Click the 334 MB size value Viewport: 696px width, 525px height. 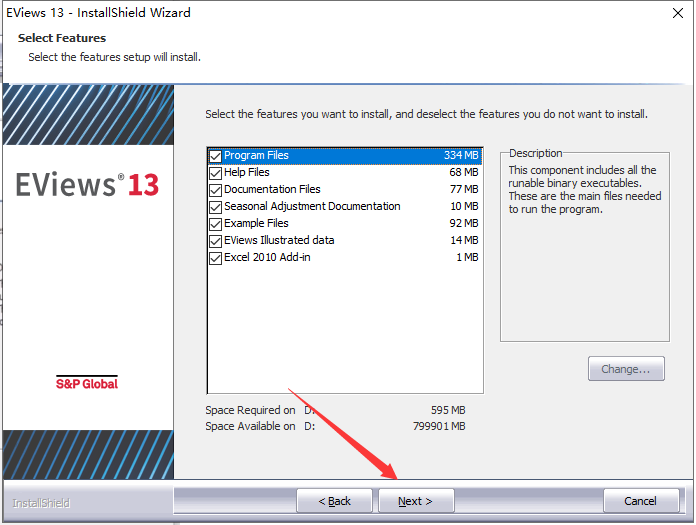pos(461,155)
